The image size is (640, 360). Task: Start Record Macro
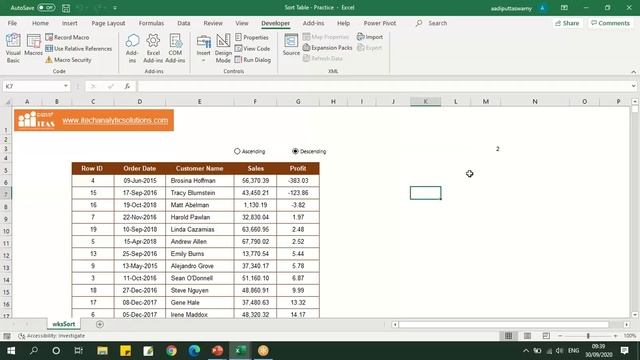click(x=67, y=37)
